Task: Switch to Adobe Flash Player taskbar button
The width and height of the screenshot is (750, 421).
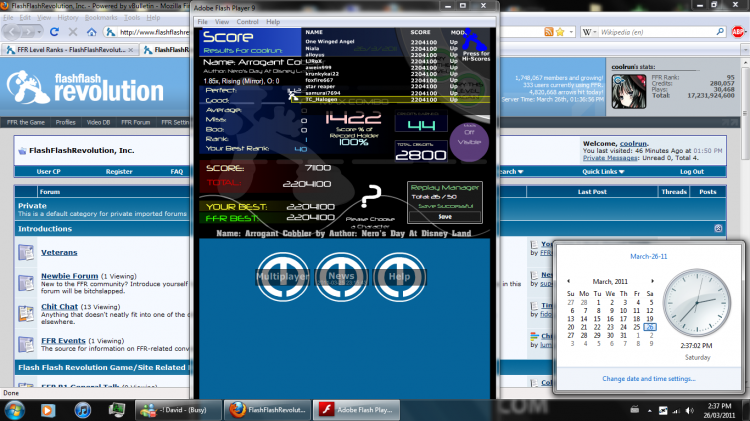Action: 356,410
